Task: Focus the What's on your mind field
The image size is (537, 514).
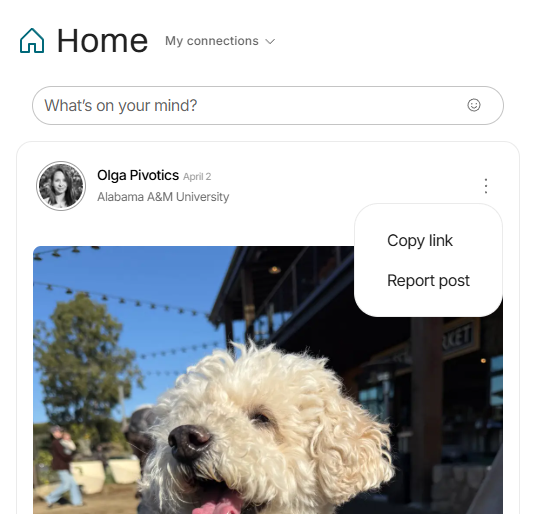Action: click(x=268, y=105)
